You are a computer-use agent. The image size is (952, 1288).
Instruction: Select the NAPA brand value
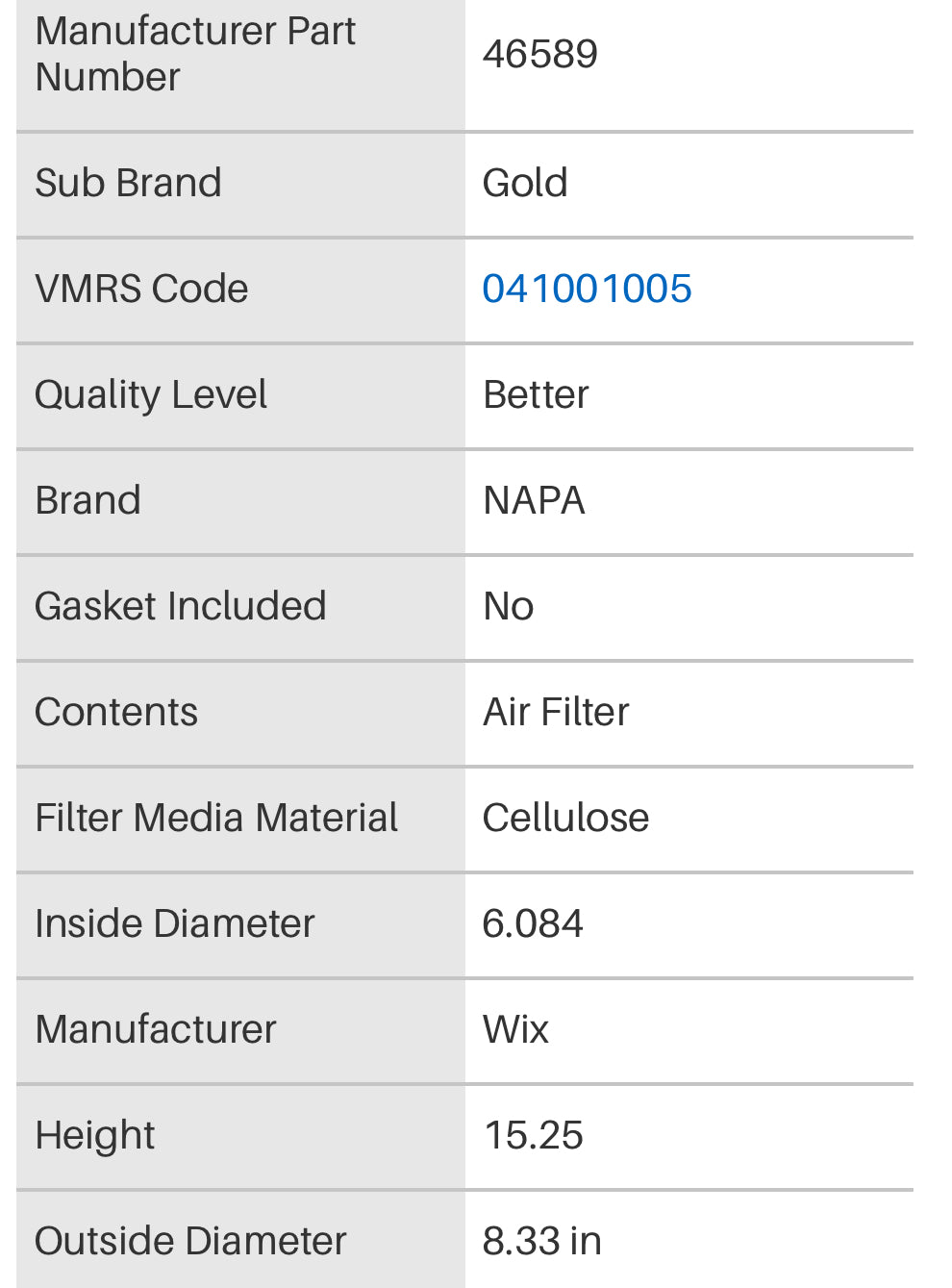pyautogui.click(x=534, y=500)
